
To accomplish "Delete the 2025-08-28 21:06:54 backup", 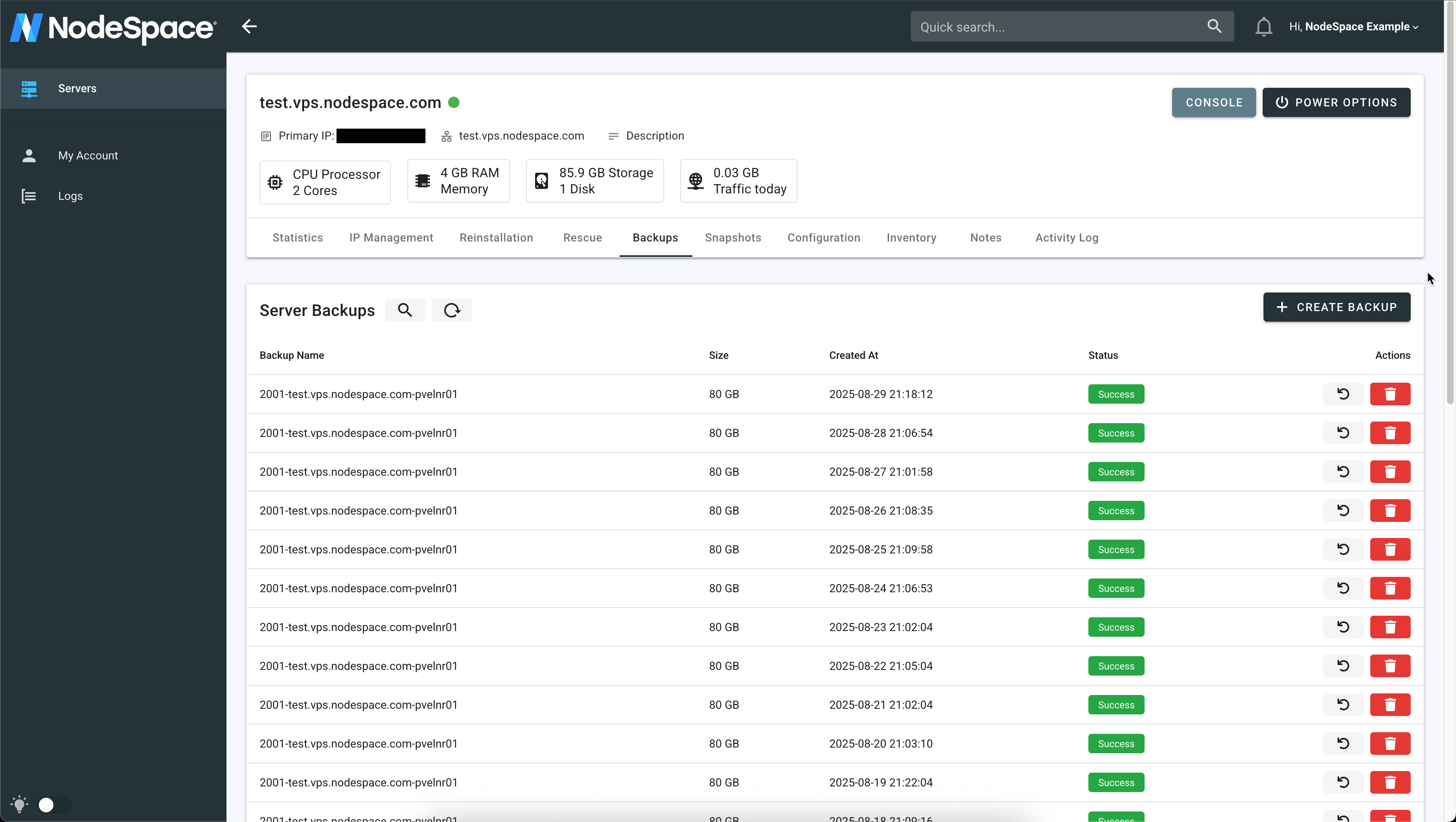I will (x=1390, y=433).
